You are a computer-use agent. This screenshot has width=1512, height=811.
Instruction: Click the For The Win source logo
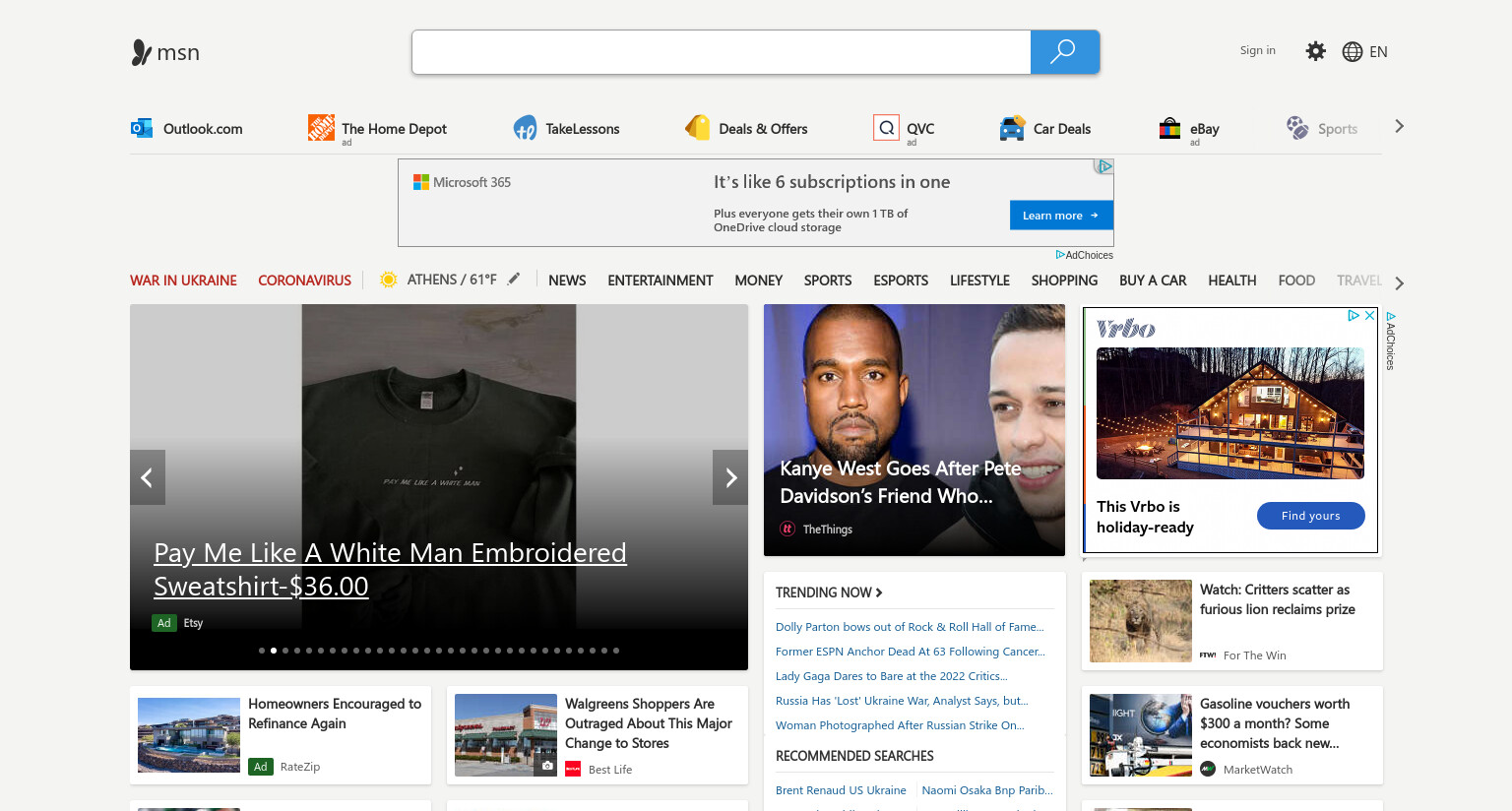[1208, 655]
